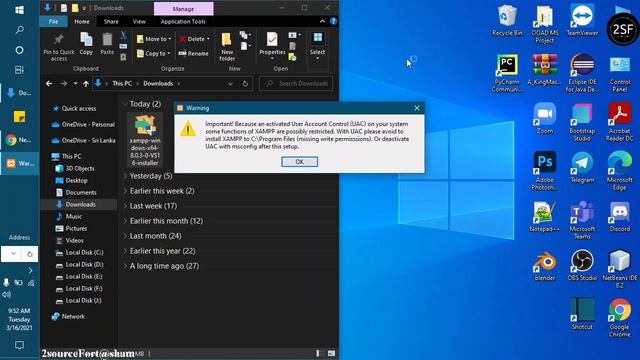Click OK in the XAMPP Warning dialog
640x360 pixels.
[299, 162]
